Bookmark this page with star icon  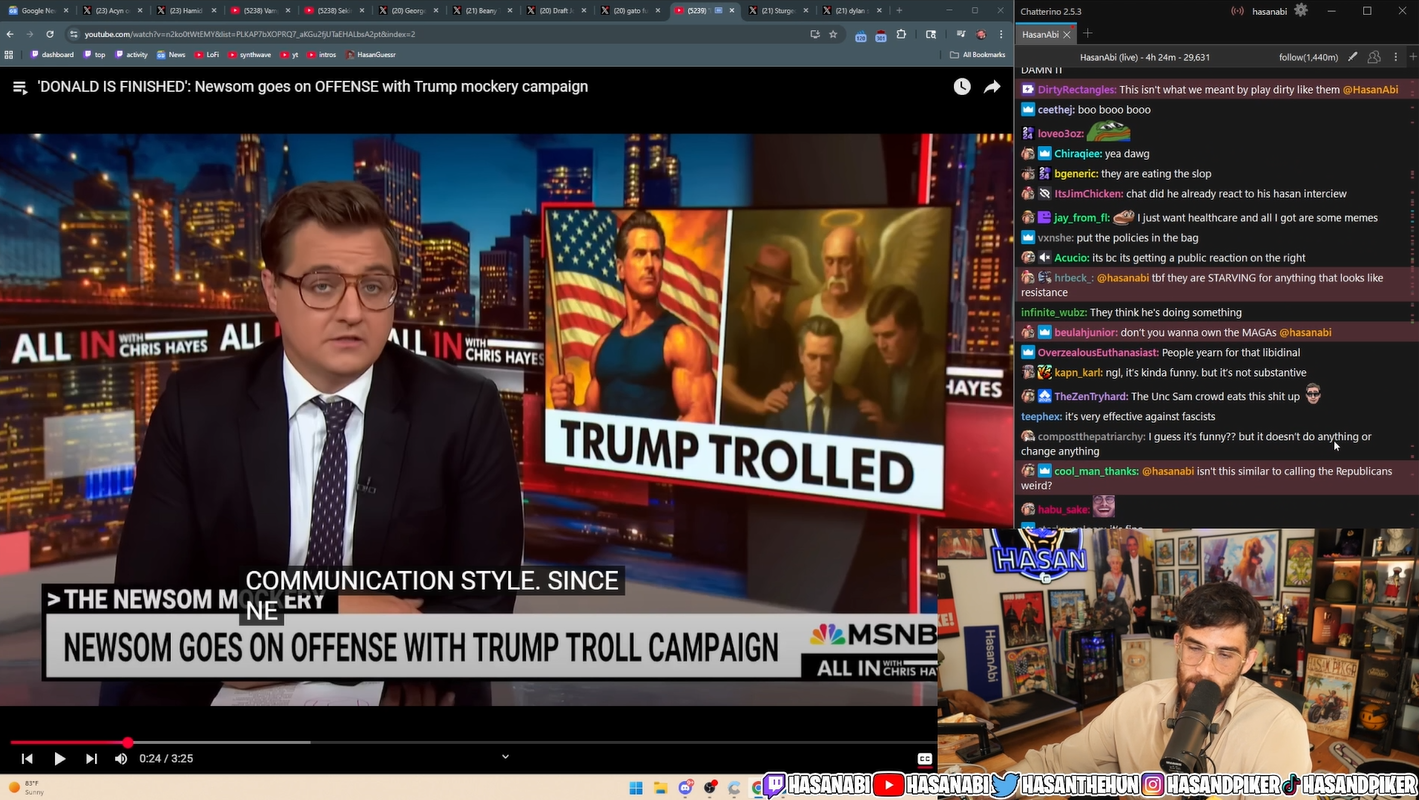coord(833,34)
